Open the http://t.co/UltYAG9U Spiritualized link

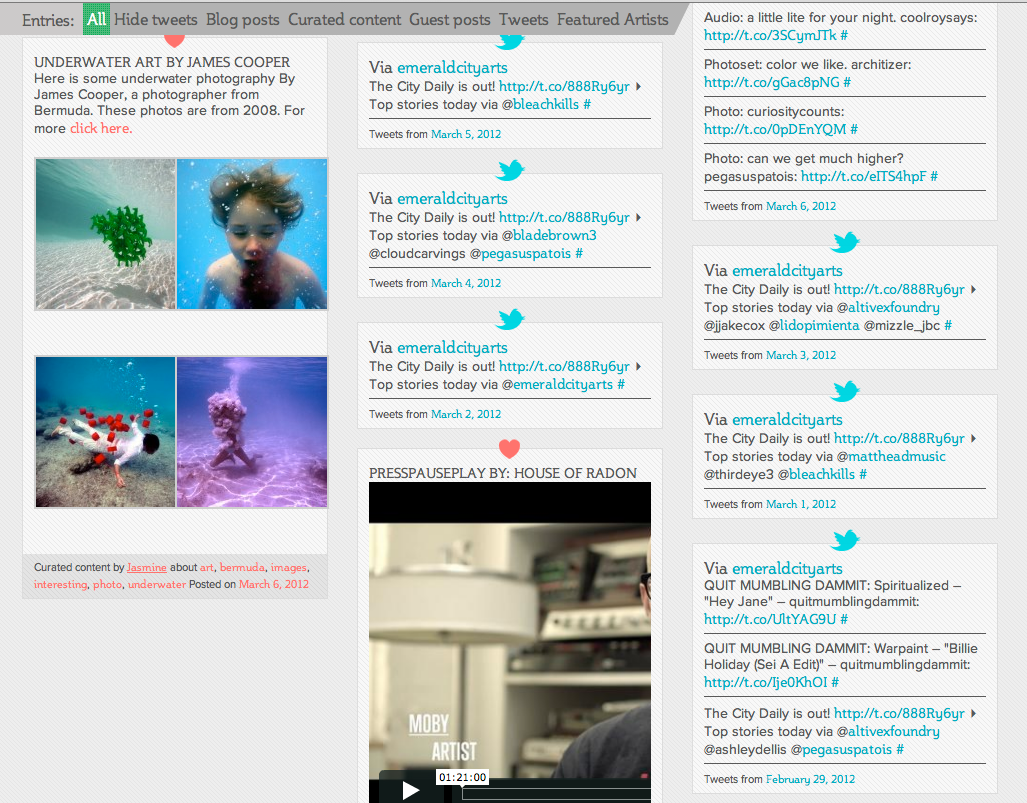[x=770, y=619]
